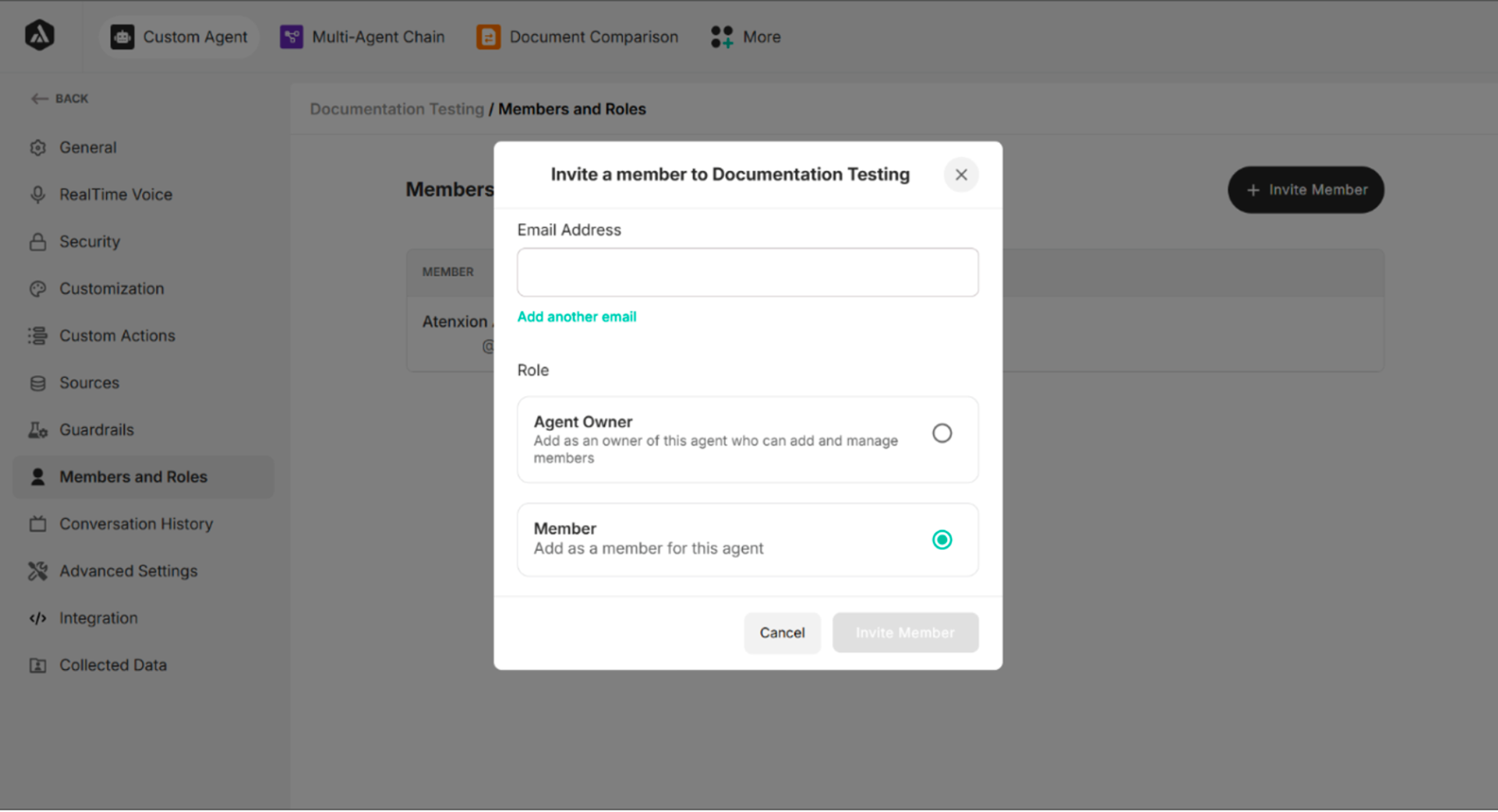Click the black Invite Member button
This screenshot has width=1498, height=812.
1306,190
